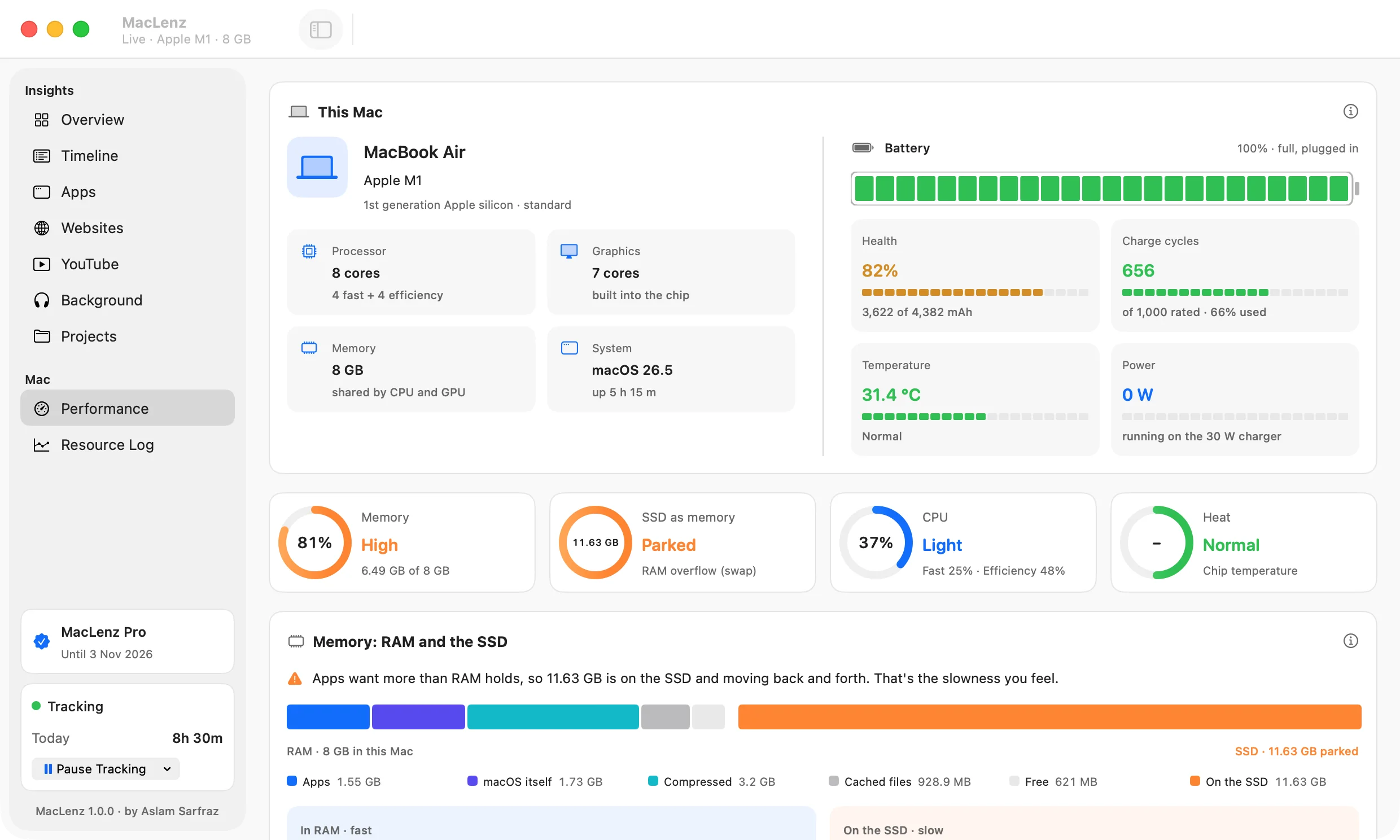Click the System window icon
The width and height of the screenshot is (1400, 840).
click(x=568, y=348)
